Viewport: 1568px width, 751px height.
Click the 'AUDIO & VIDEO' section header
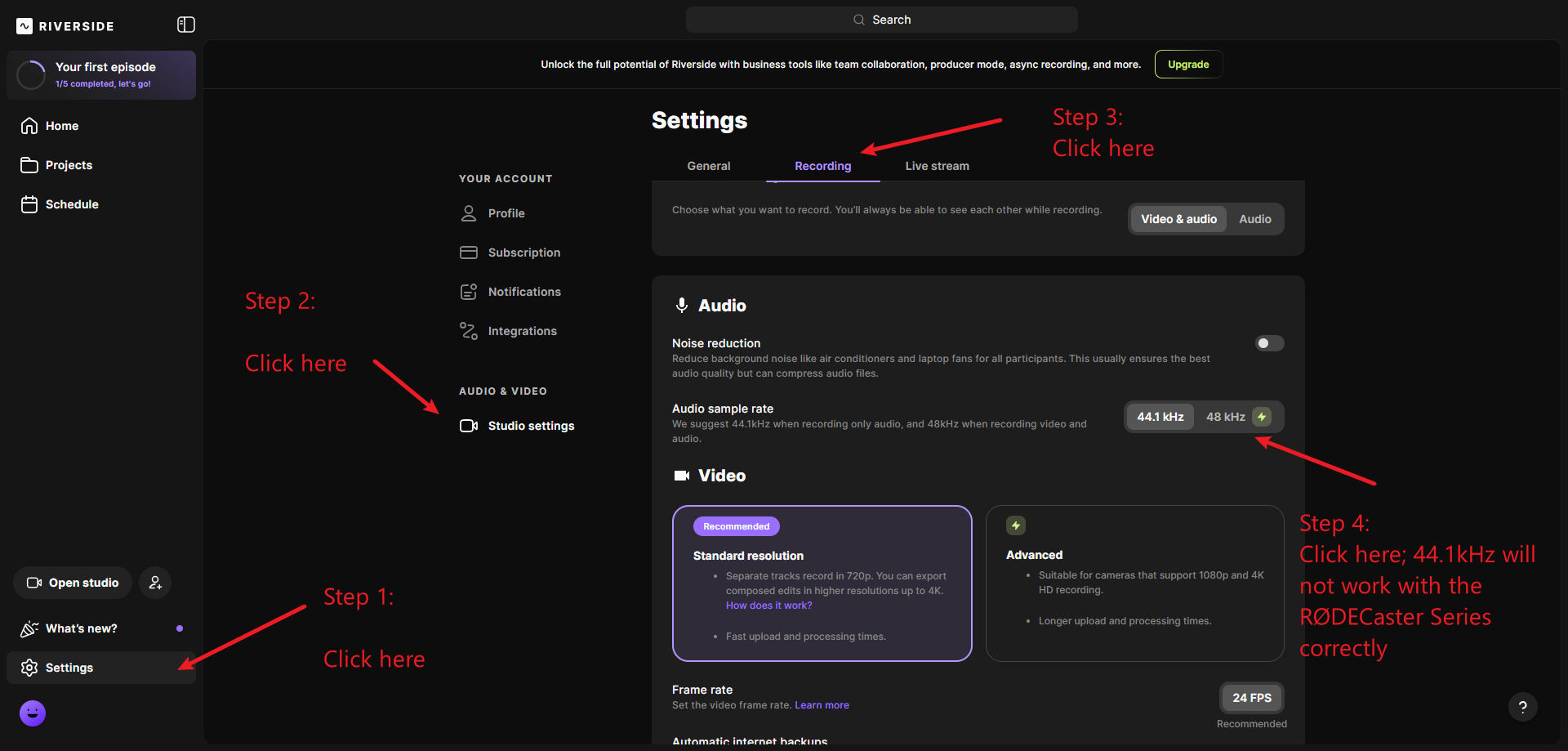(x=503, y=391)
